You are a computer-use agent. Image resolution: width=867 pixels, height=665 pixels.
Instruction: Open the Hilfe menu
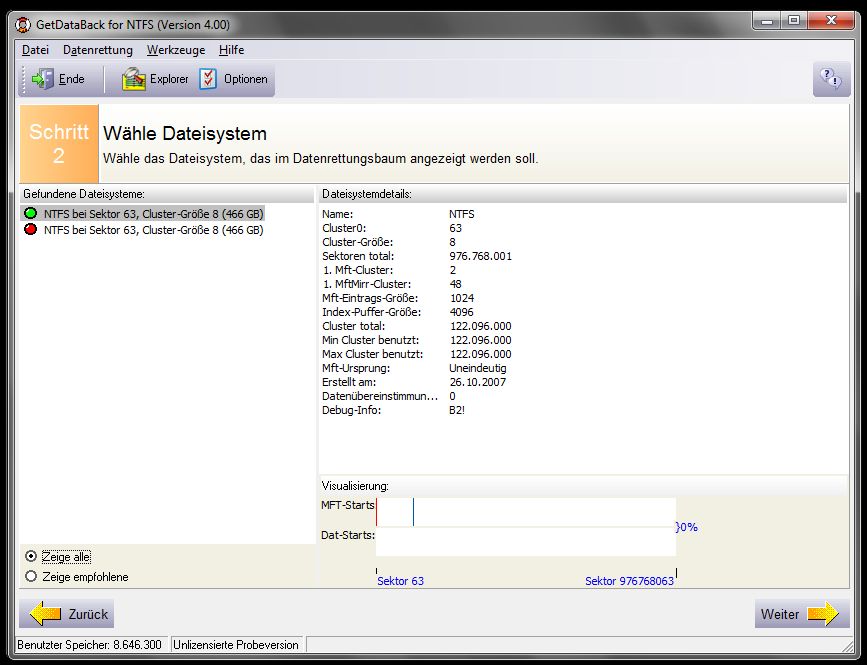231,50
